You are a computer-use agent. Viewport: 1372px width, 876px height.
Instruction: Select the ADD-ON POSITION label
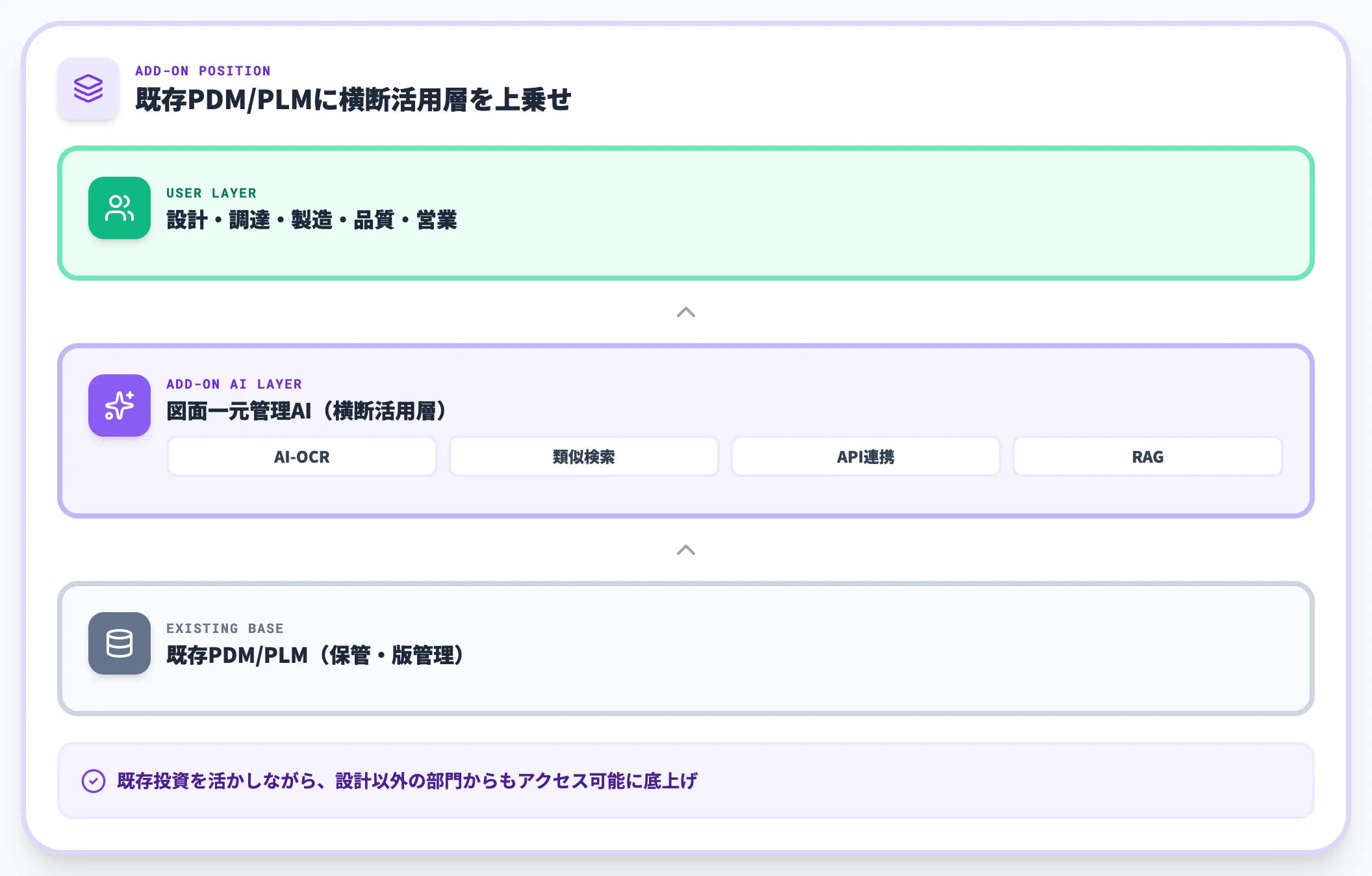pyautogui.click(x=202, y=70)
